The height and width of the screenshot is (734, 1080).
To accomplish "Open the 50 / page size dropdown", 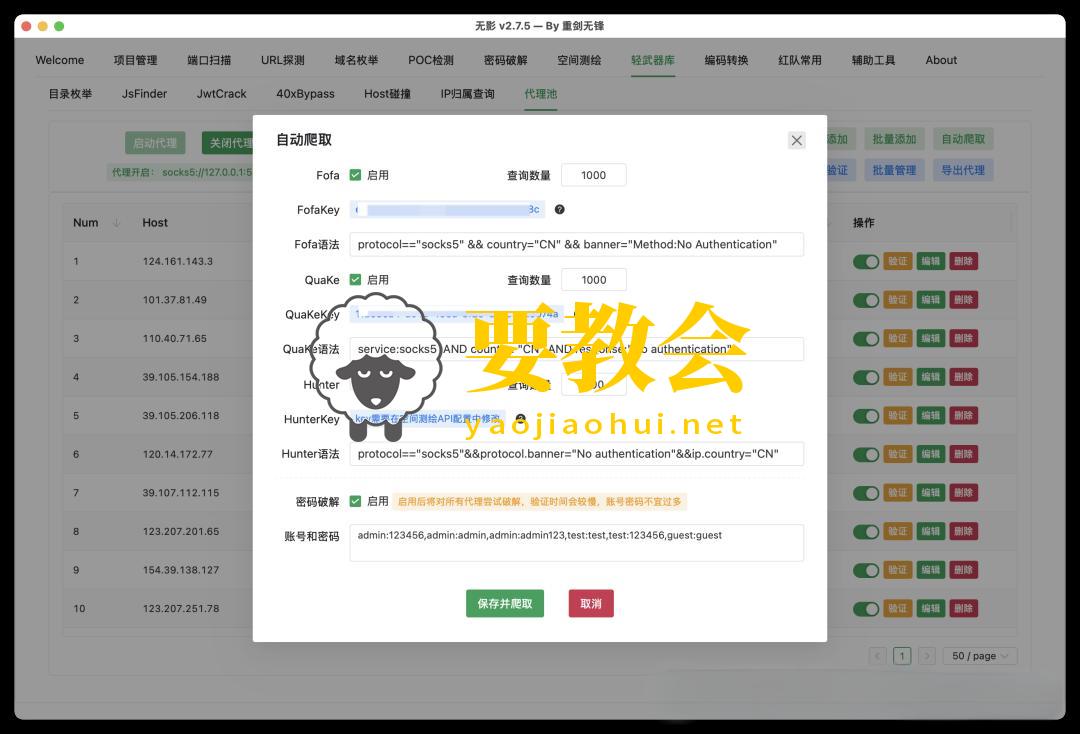I will (x=980, y=656).
